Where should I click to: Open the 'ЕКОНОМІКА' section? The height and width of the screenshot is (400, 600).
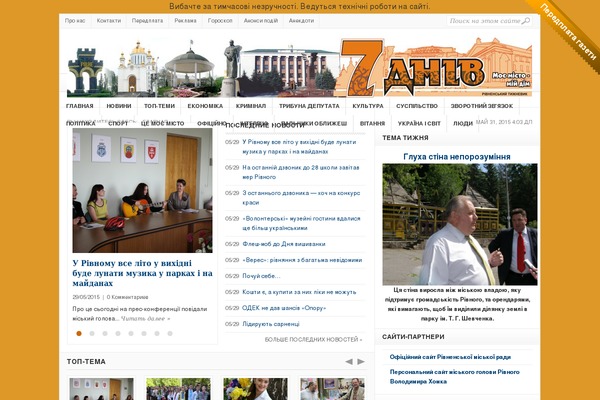point(205,106)
